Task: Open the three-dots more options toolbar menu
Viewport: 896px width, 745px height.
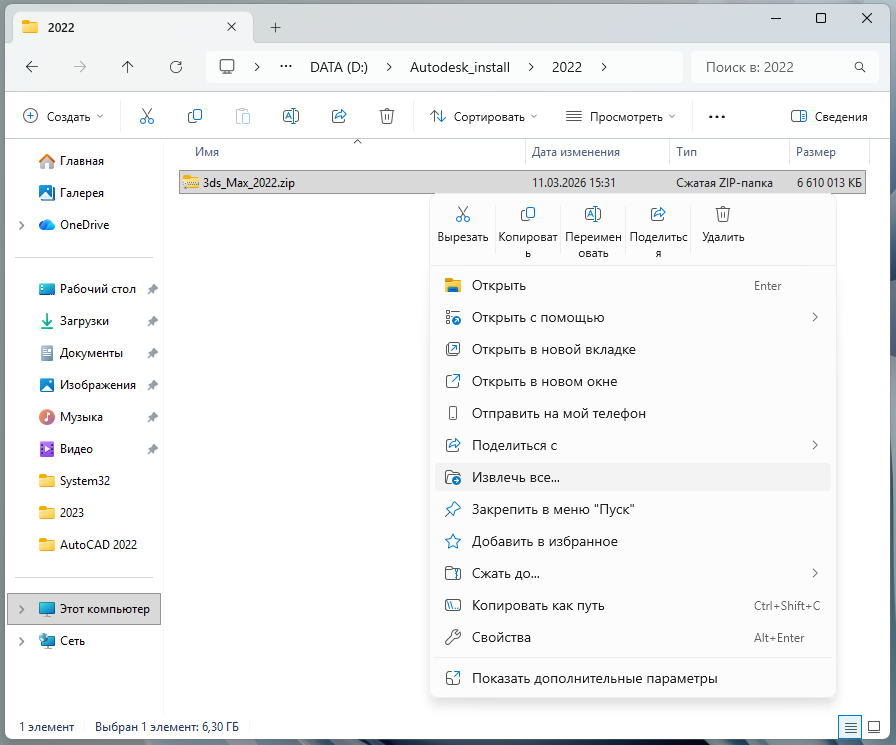Action: pos(717,117)
